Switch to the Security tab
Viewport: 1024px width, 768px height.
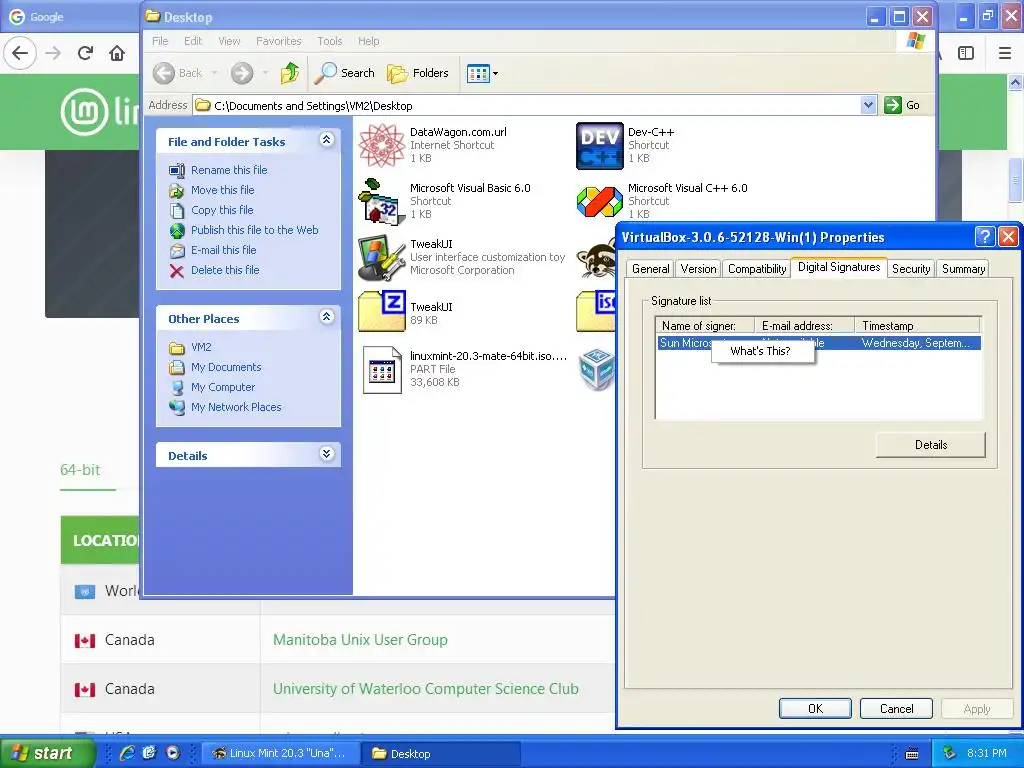coord(910,269)
